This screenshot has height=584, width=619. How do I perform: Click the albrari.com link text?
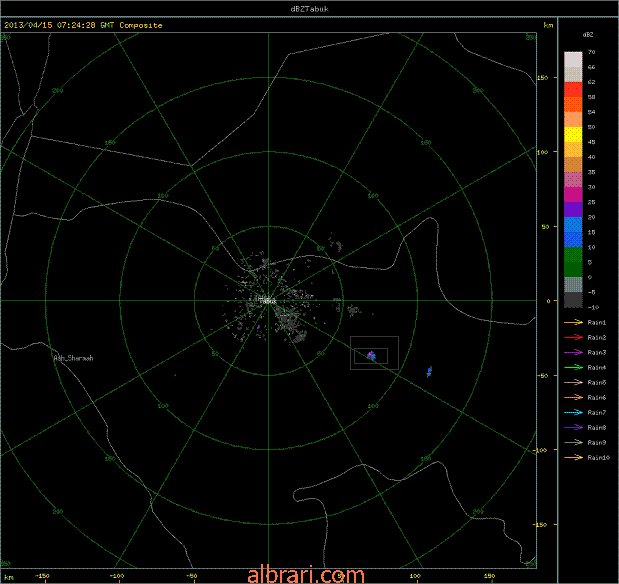(x=306, y=576)
